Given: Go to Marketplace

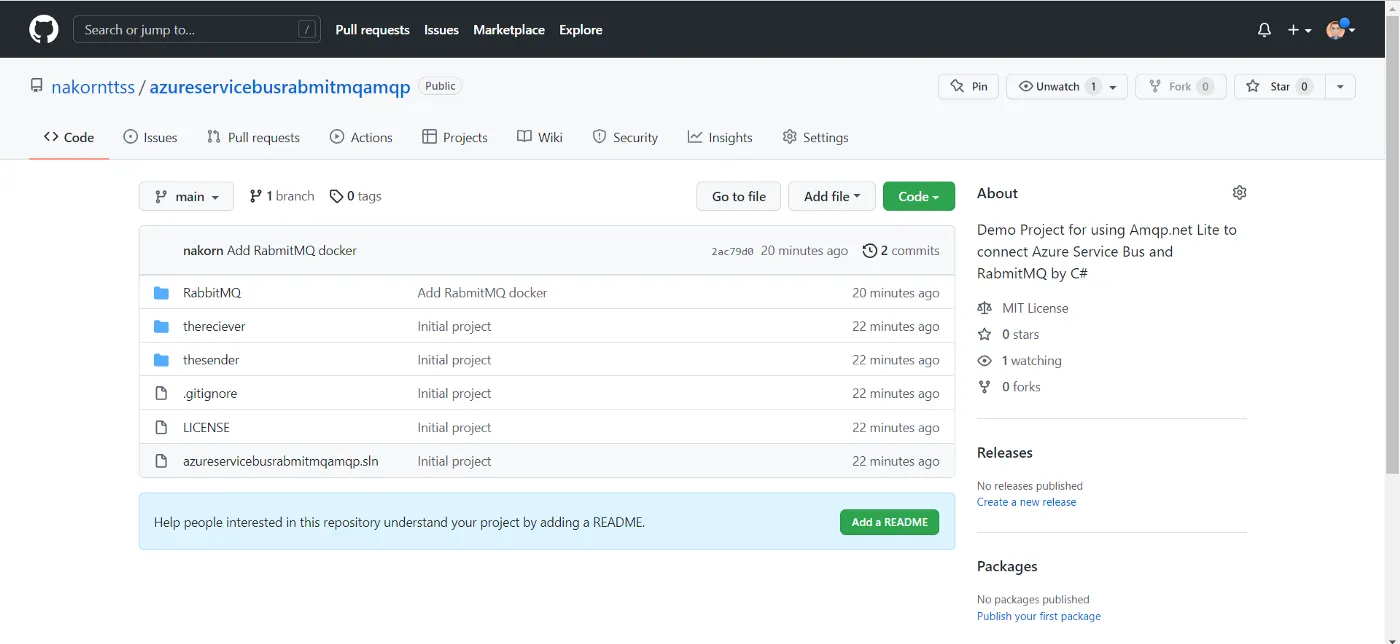Looking at the screenshot, I should pyautogui.click(x=509, y=30).
